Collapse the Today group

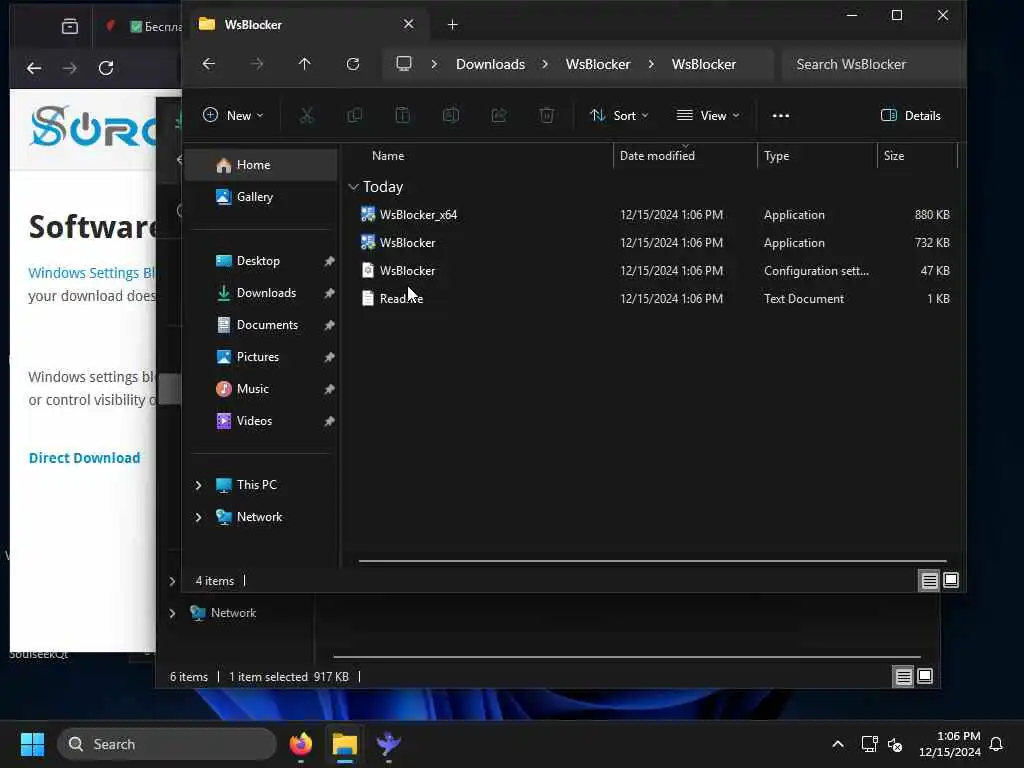click(x=353, y=187)
